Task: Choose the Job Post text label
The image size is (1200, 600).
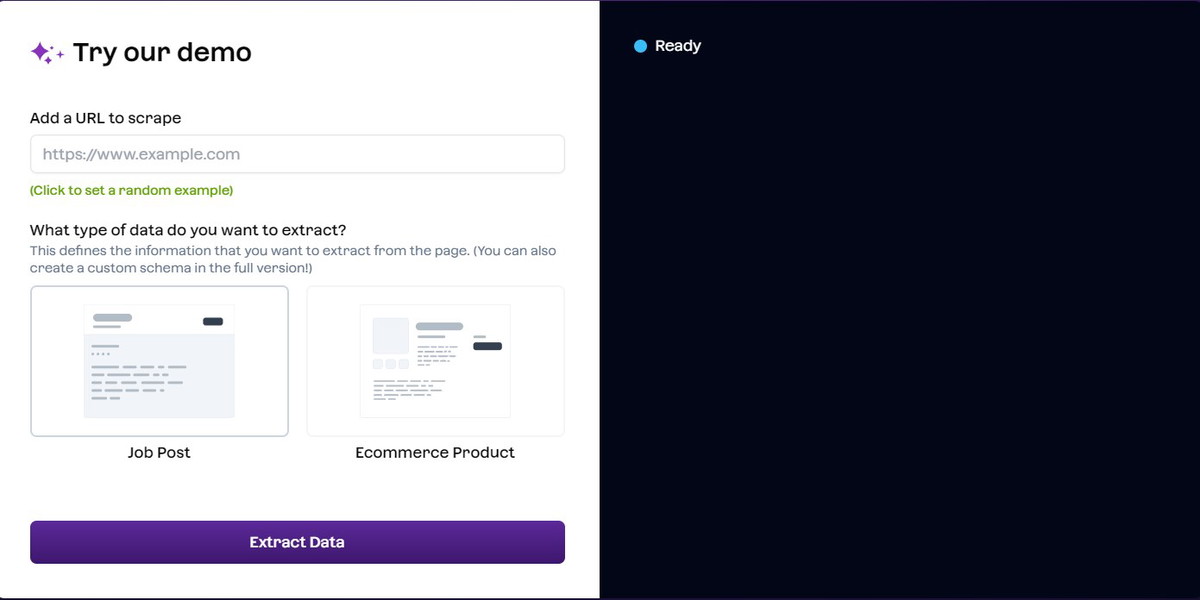Action: [159, 453]
